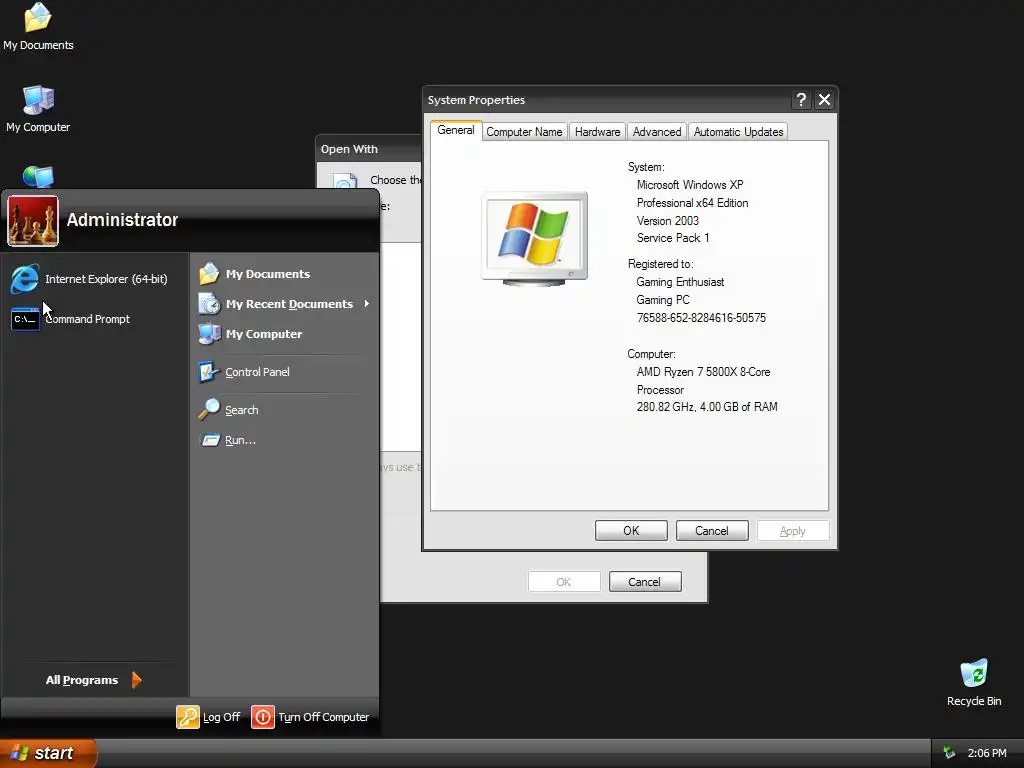
Task: Switch to the General tab
Action: point(456,130)
